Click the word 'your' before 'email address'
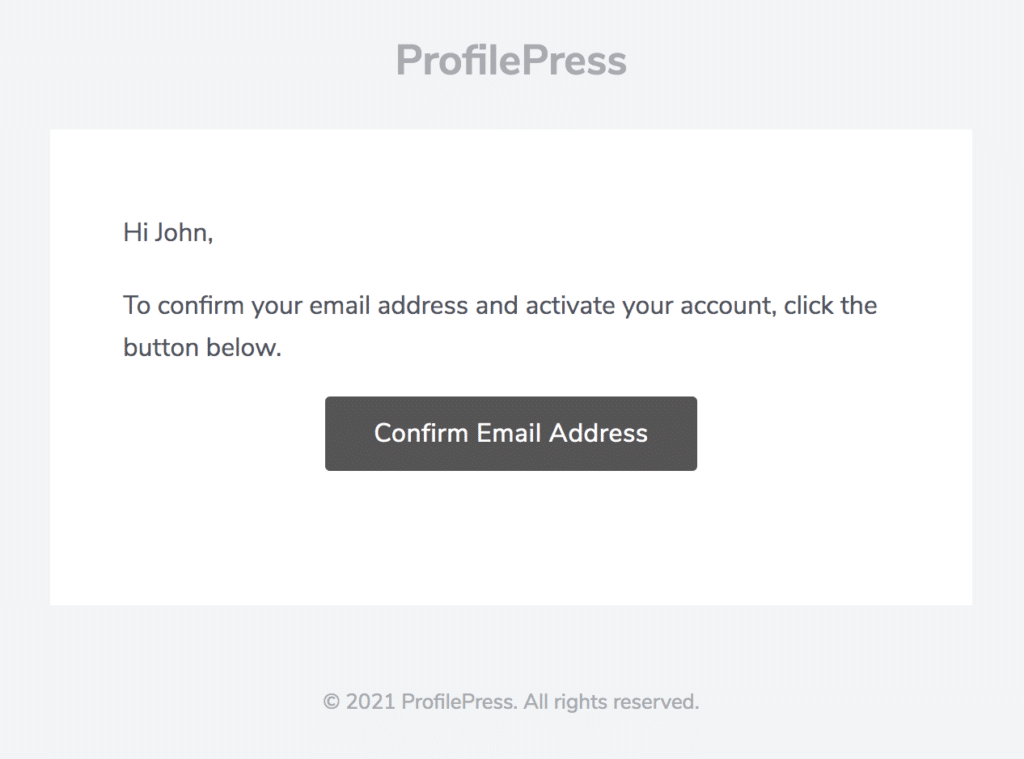The image size is (1024, 759). (277, 307)
